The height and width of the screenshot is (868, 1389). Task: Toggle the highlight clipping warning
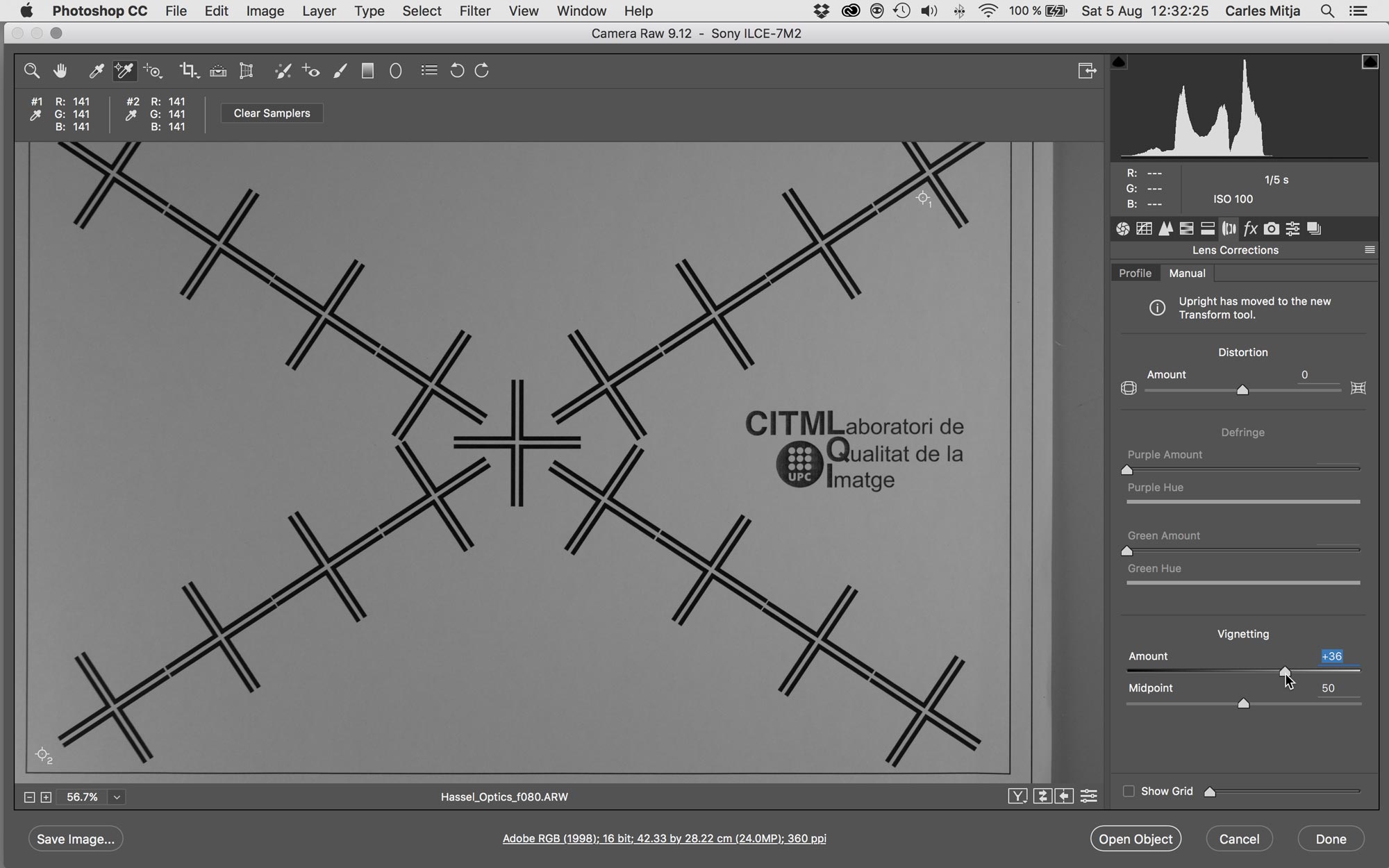pos(1370,62)
